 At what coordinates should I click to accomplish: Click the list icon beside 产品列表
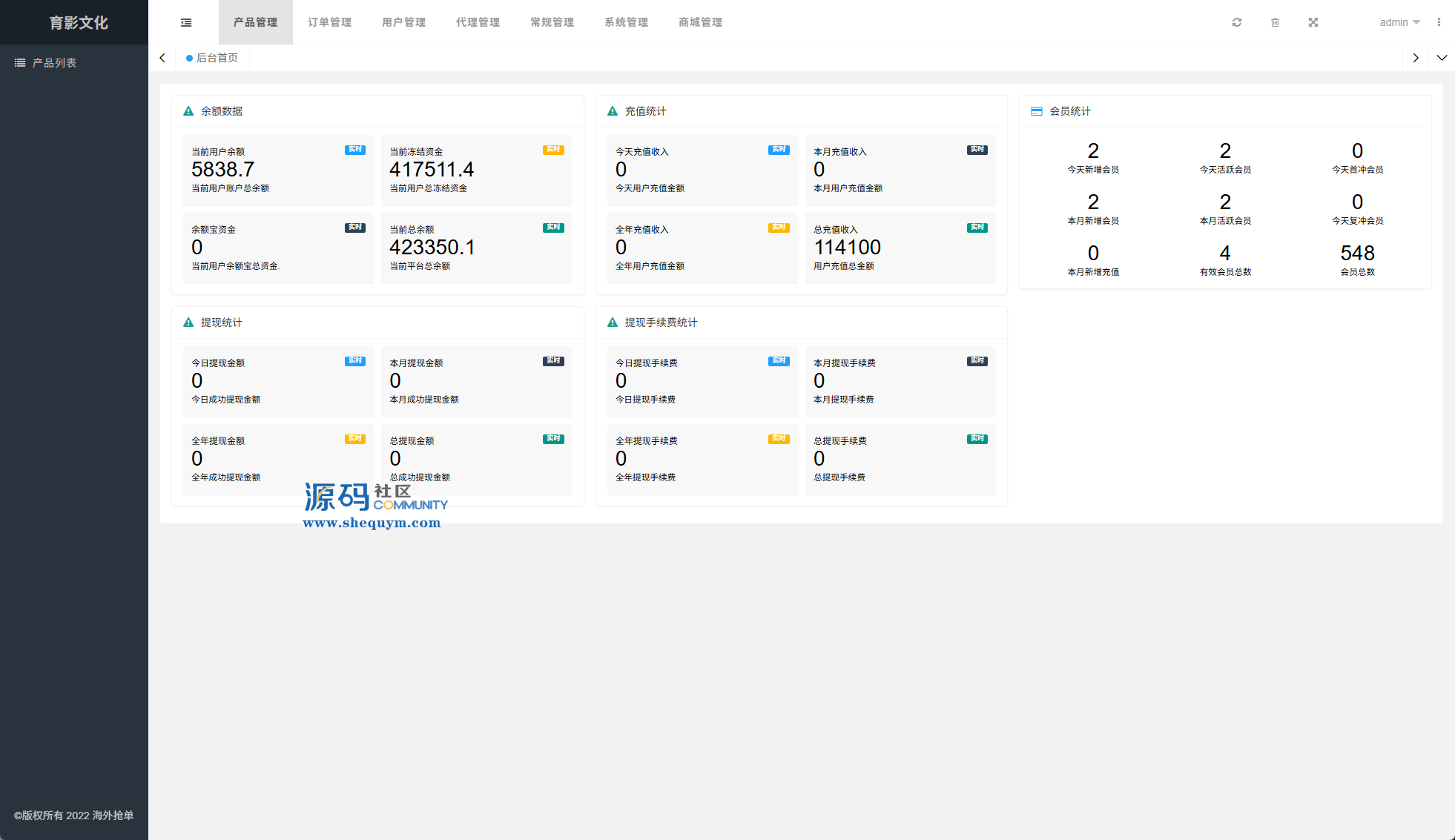(x=20, y=63)
